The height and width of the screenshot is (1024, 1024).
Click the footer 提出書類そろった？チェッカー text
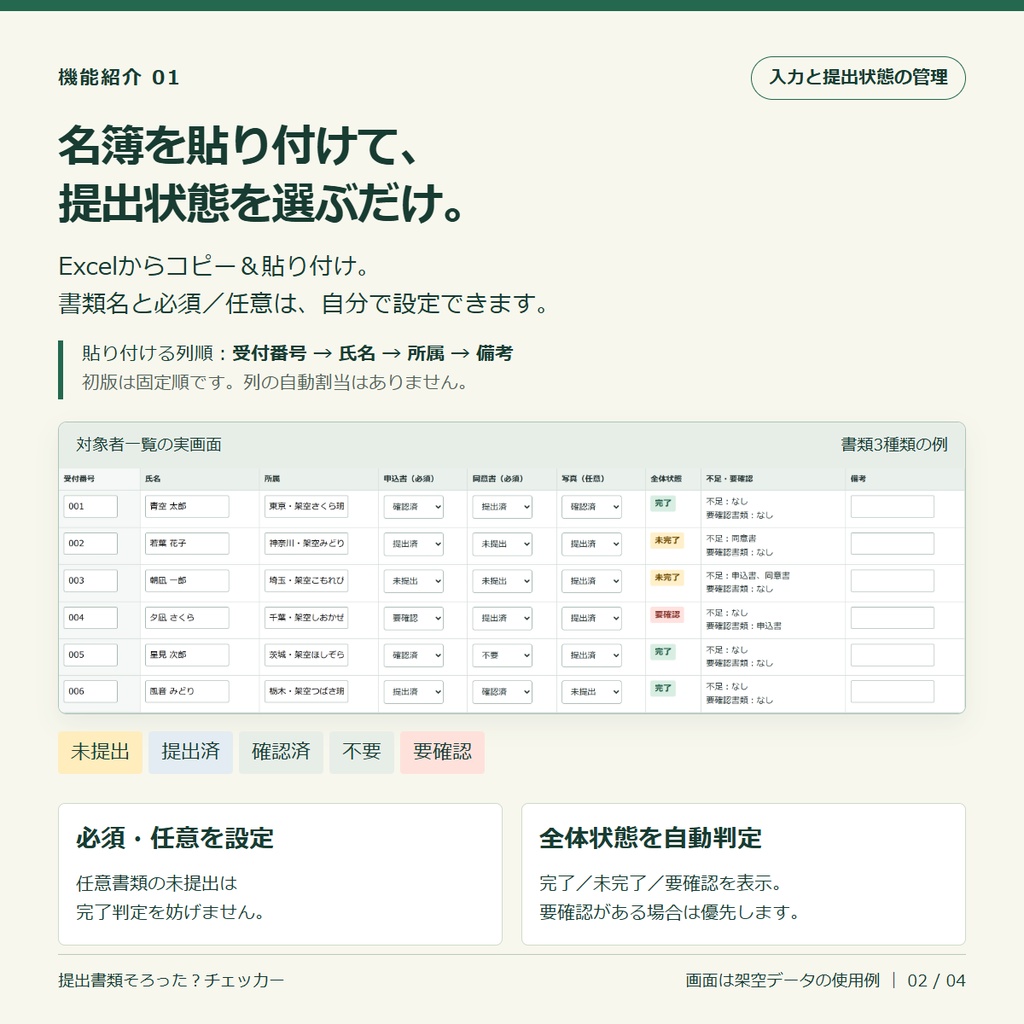coord(171,980)
